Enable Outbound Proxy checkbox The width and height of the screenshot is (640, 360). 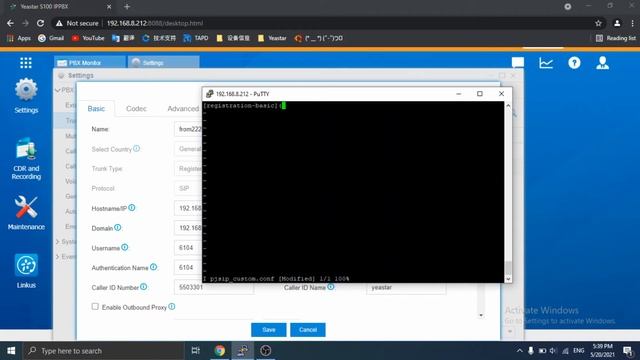click(95, 306)
